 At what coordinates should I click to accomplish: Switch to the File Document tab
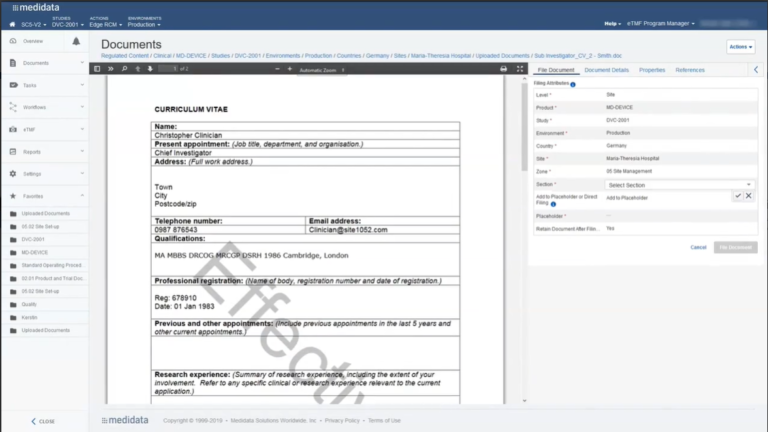pos(555,70)
